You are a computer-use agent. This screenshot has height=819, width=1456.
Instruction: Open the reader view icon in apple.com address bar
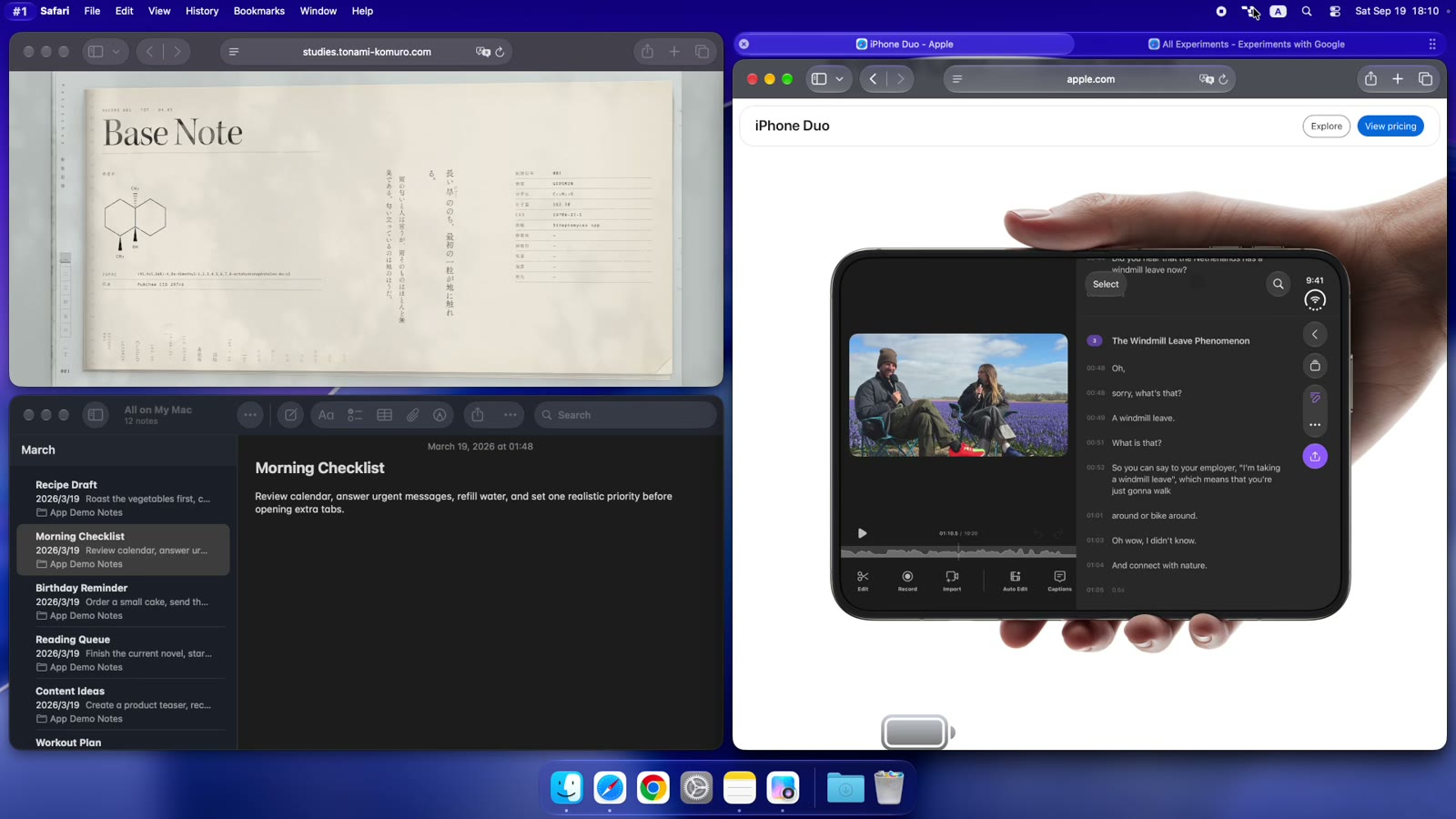956,79
